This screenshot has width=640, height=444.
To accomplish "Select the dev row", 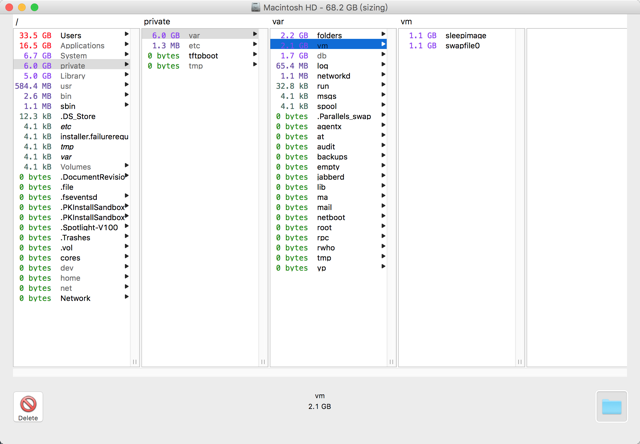I will point(72,268).
